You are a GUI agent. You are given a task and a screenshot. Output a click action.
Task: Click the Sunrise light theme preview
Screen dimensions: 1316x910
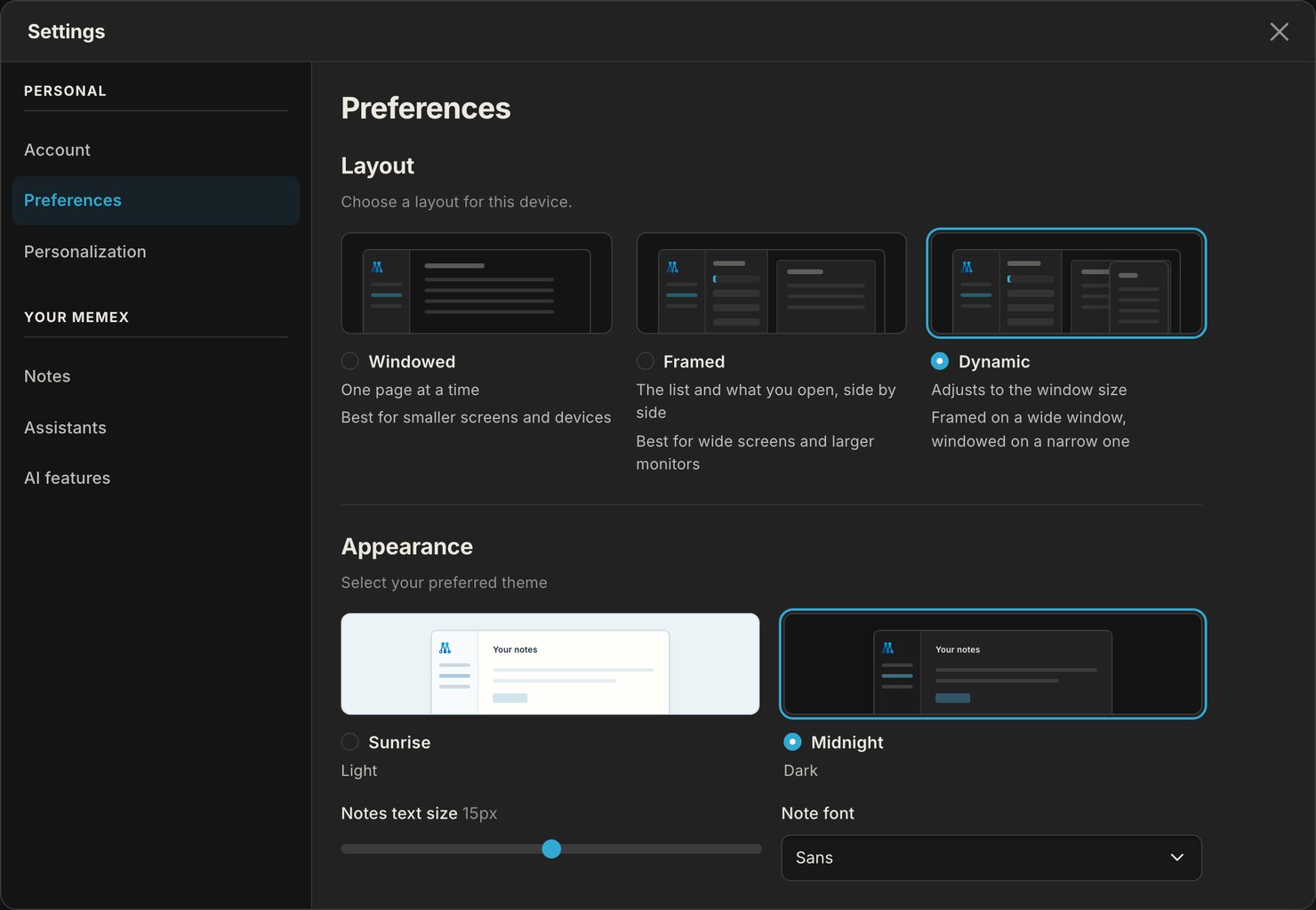pyautogui.click(x=550, y=664)
